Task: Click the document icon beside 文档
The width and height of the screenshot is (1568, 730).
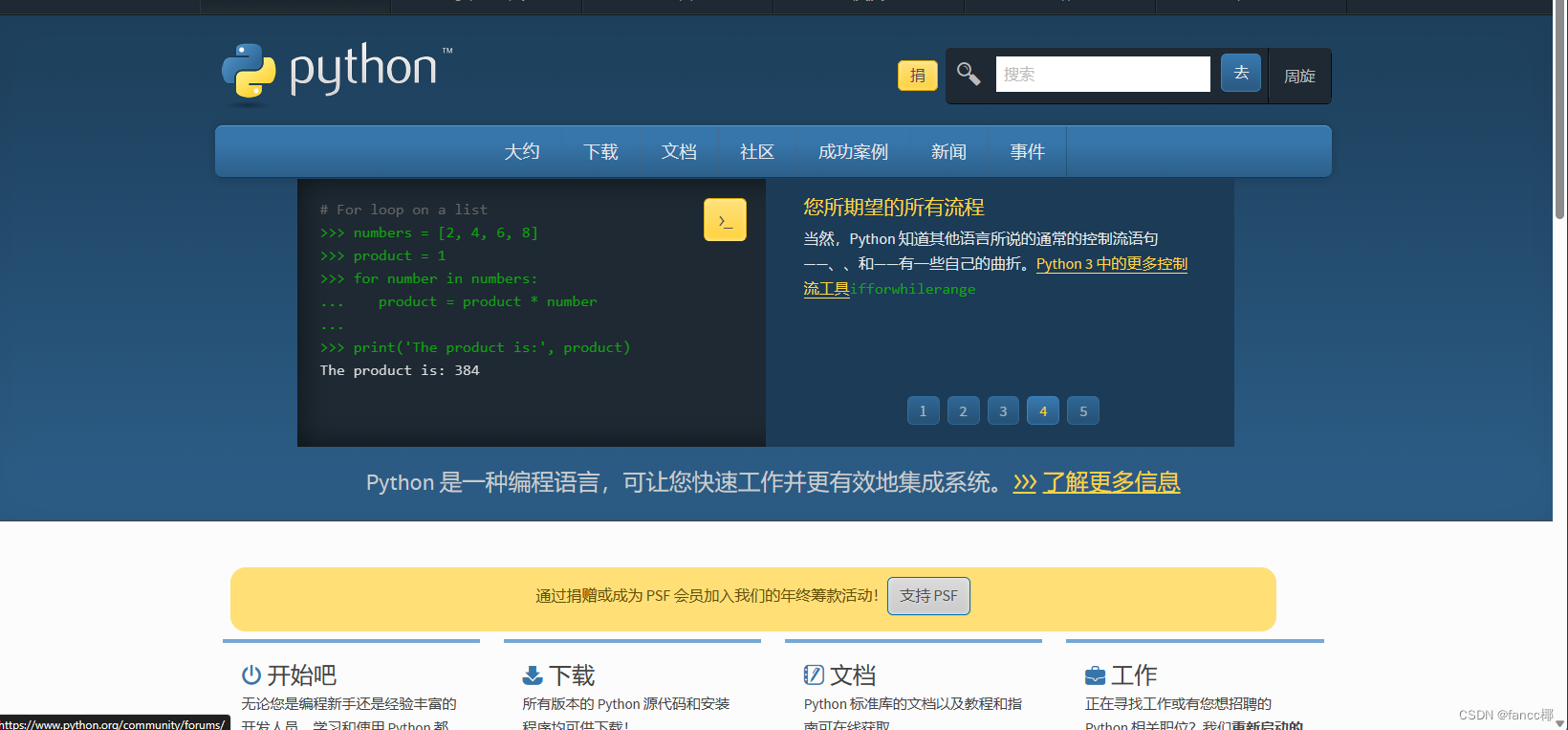Action: [814, 675]
